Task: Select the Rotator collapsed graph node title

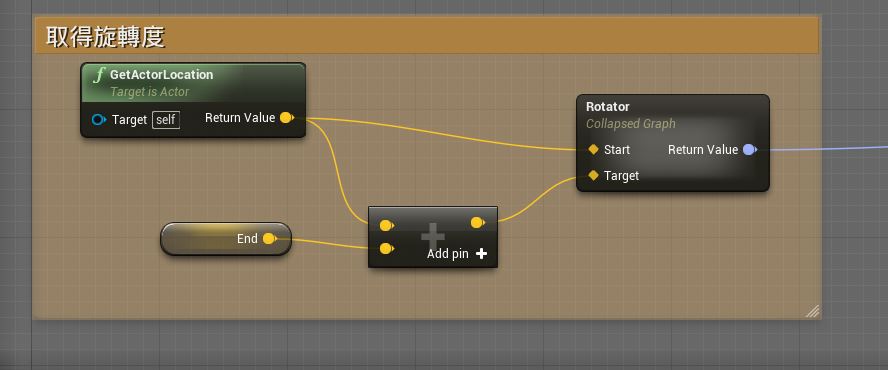Action: point(608,107)
